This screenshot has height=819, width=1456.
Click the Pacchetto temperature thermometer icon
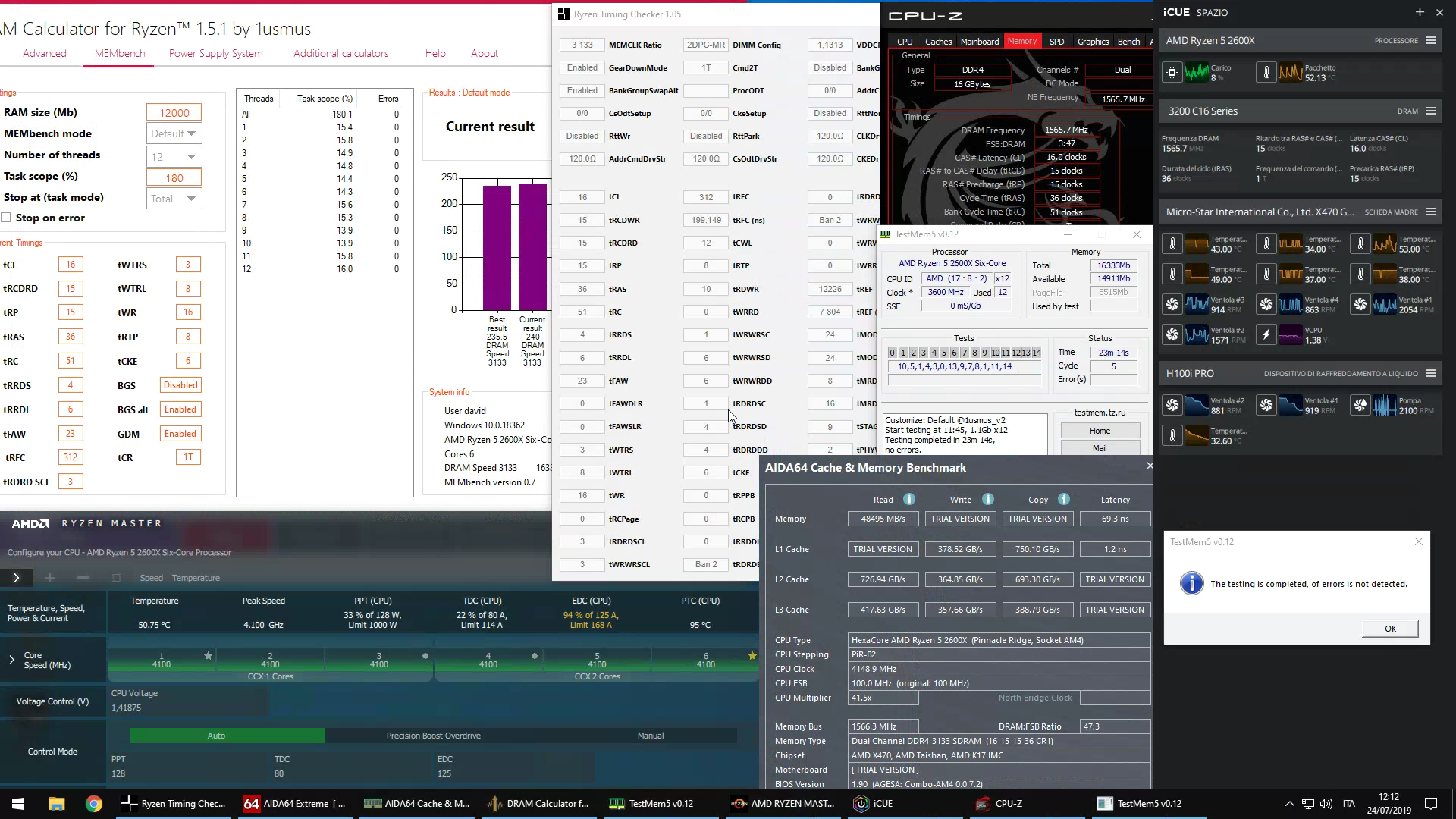point(1266,73)
